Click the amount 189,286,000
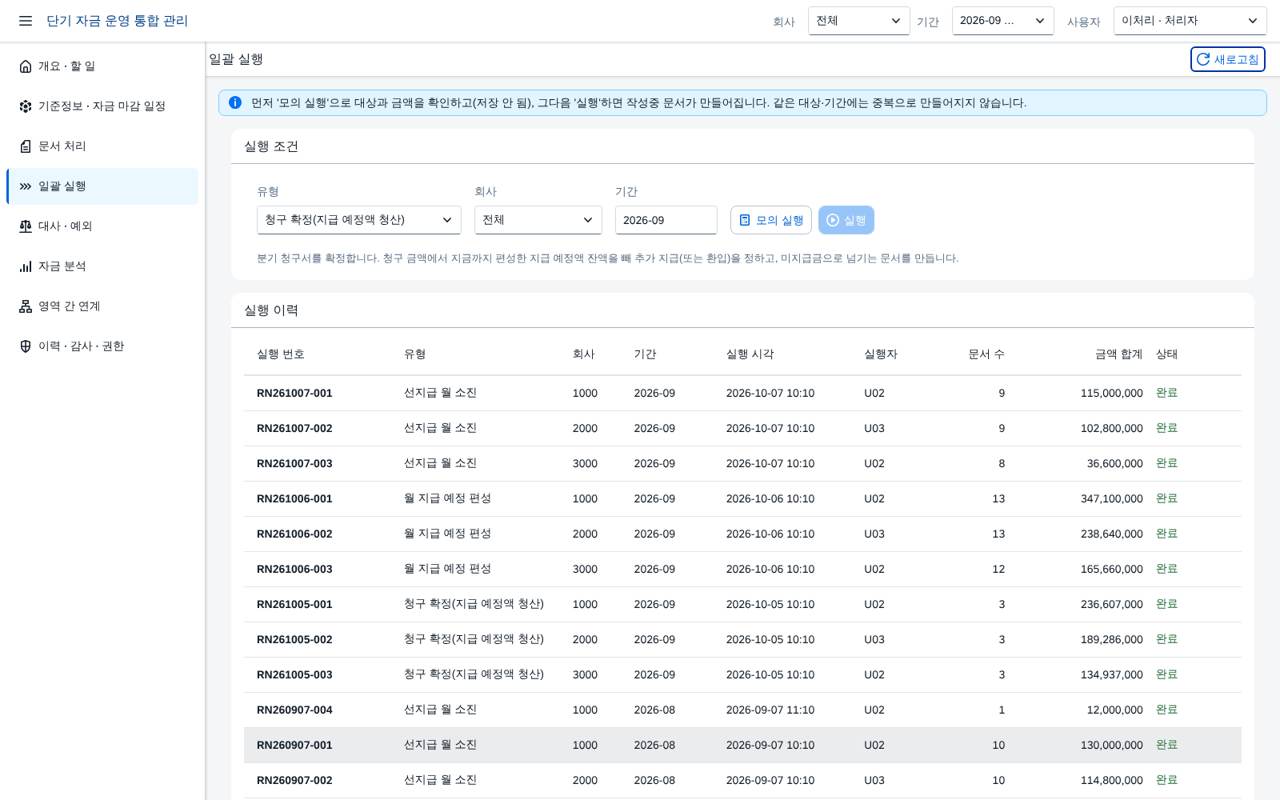The width and height of the screenshot is (1280, 800). coord(1111,639)
